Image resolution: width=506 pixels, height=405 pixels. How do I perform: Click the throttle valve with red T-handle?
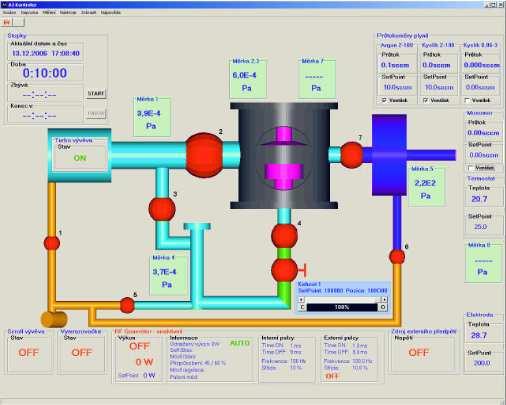click(285, 270)
